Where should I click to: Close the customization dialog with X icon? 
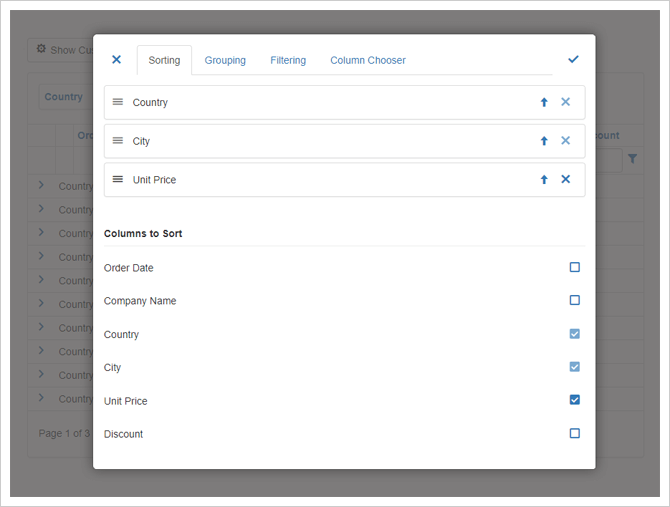(x=116, y=60)
